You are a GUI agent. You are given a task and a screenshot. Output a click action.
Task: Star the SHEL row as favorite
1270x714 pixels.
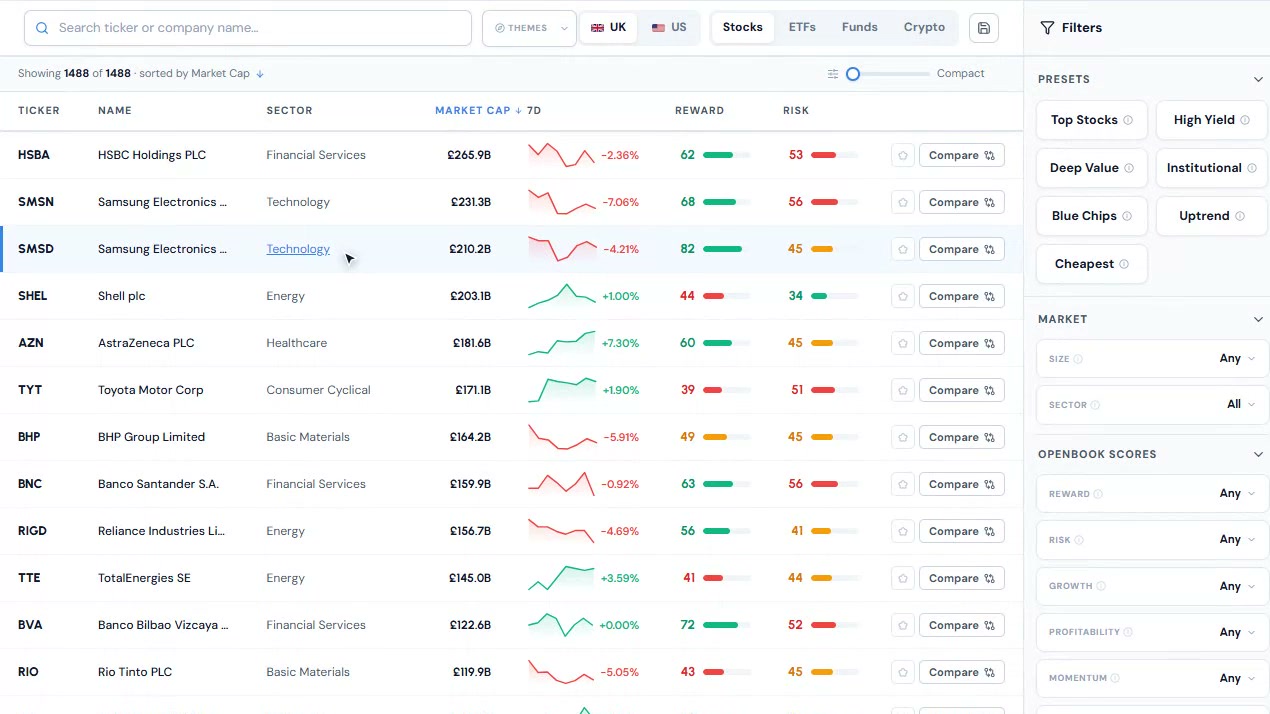pyautogui.click(x=903, y=296)
